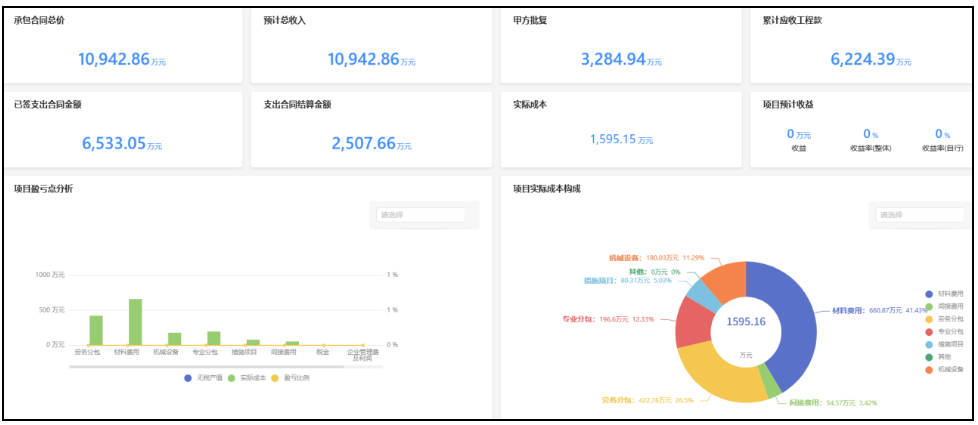Click the 措施项目 80.31万元 pie label
978x425 pixels.
tap(628, 280)
